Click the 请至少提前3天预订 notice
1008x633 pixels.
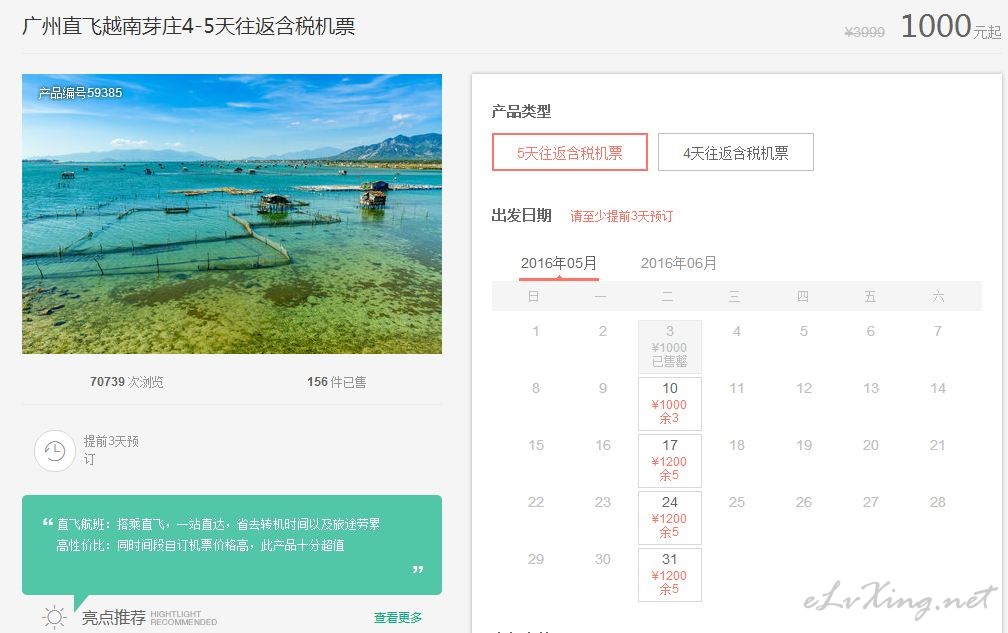pos(621,216)
